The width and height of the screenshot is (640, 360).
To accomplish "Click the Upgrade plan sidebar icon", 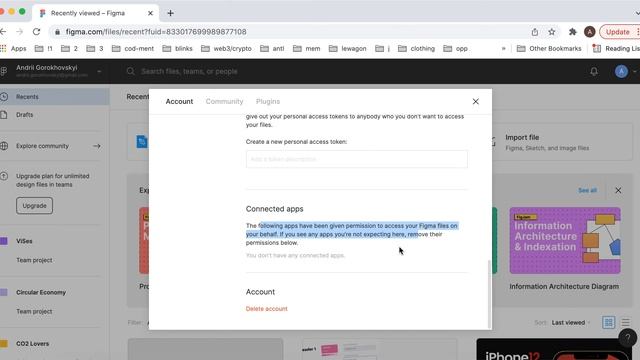I will (x=4, y=176).
